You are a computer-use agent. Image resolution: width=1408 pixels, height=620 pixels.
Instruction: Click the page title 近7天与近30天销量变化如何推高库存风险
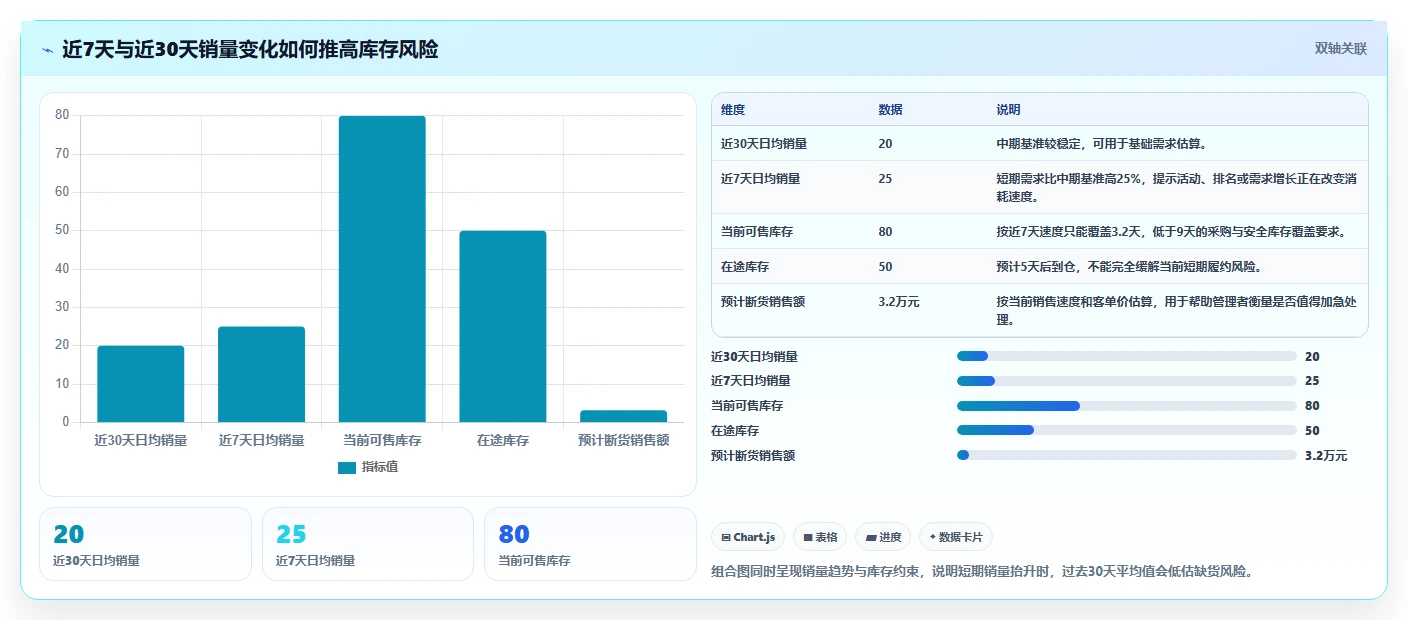[x=250, y=49]
